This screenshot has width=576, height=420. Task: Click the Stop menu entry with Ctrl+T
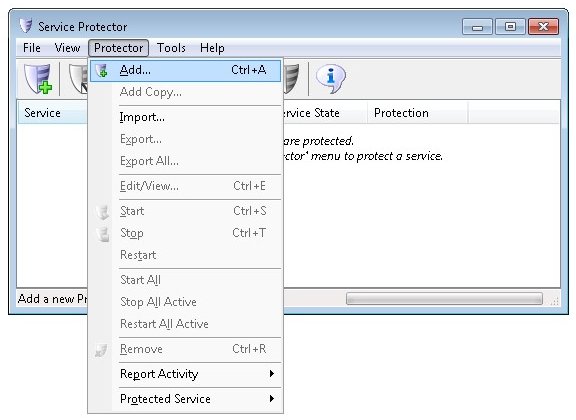point(186,233)
